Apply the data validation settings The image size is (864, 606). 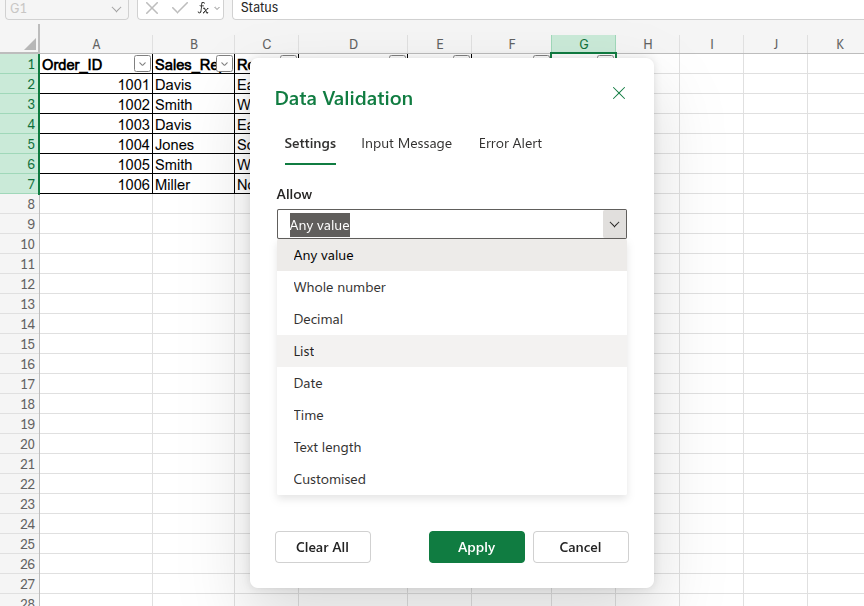[476, 547]
